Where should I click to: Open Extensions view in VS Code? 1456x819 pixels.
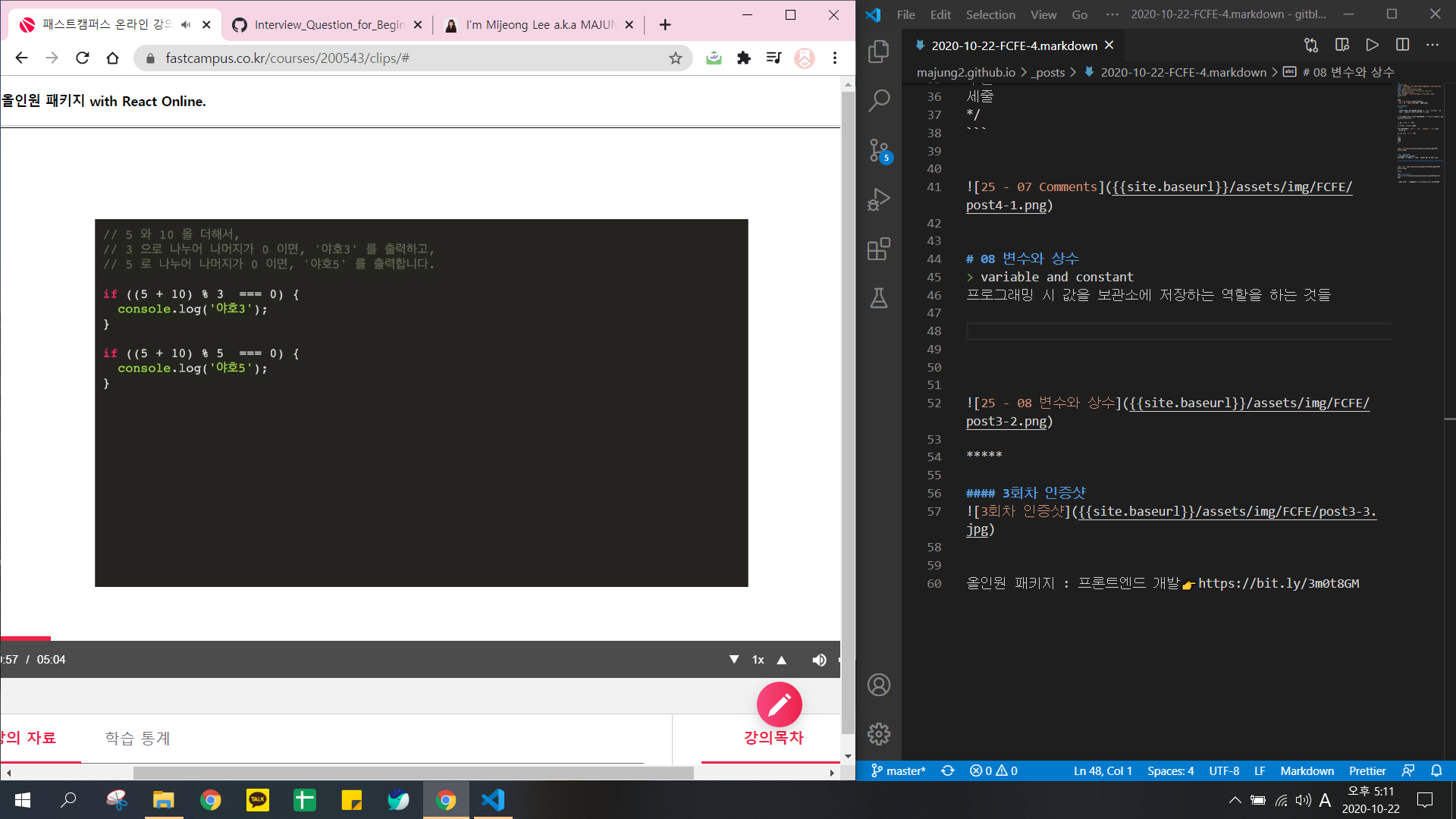click(x=879, y=249)
